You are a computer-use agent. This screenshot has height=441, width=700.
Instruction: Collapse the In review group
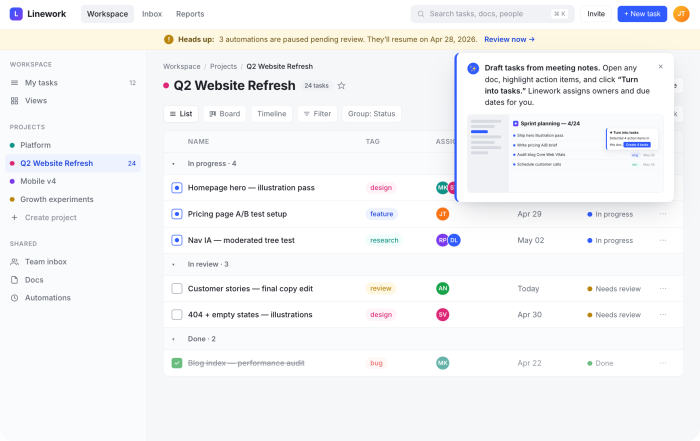click(x=173, y=264)
